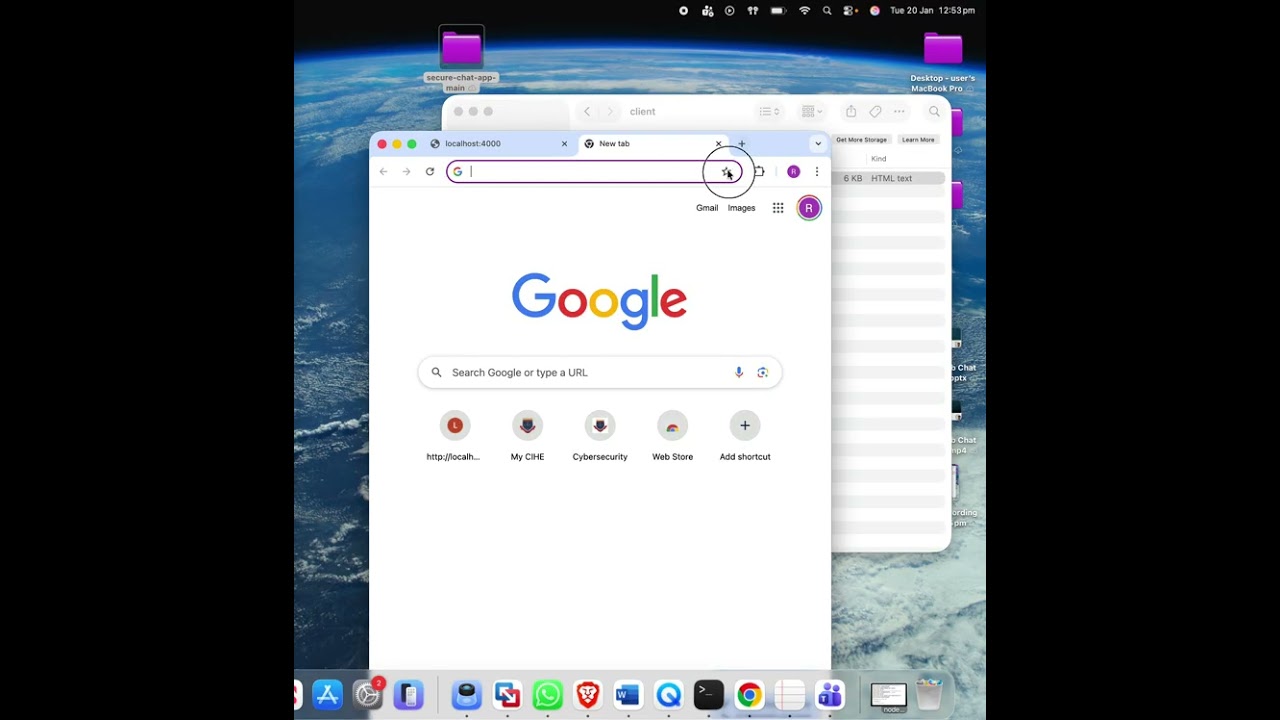Open the Desktop - user's MacBook Pro folder
Viewport: 1280px width, 720px height.
942,62
